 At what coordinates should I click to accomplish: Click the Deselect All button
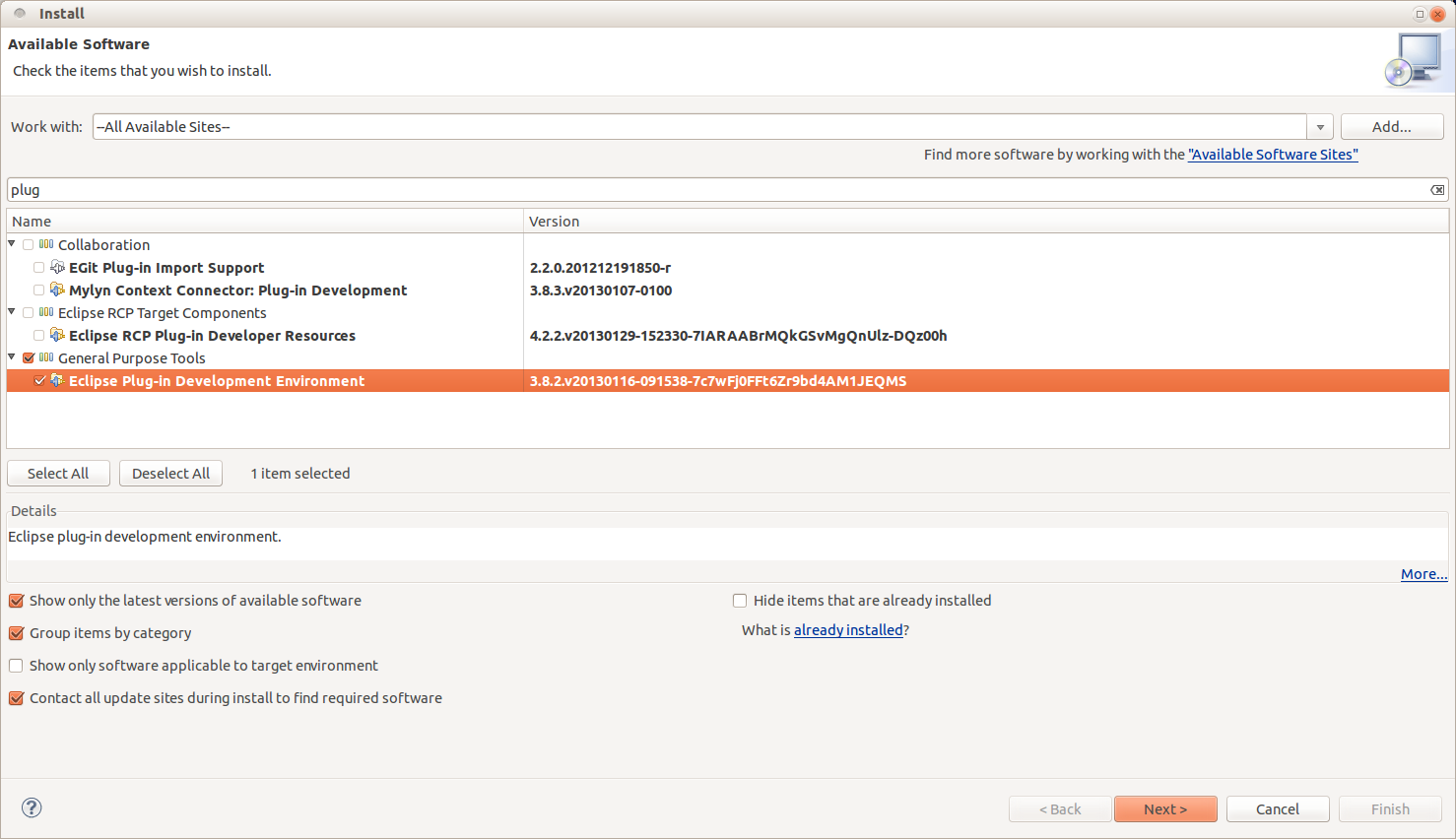[171, 474]
